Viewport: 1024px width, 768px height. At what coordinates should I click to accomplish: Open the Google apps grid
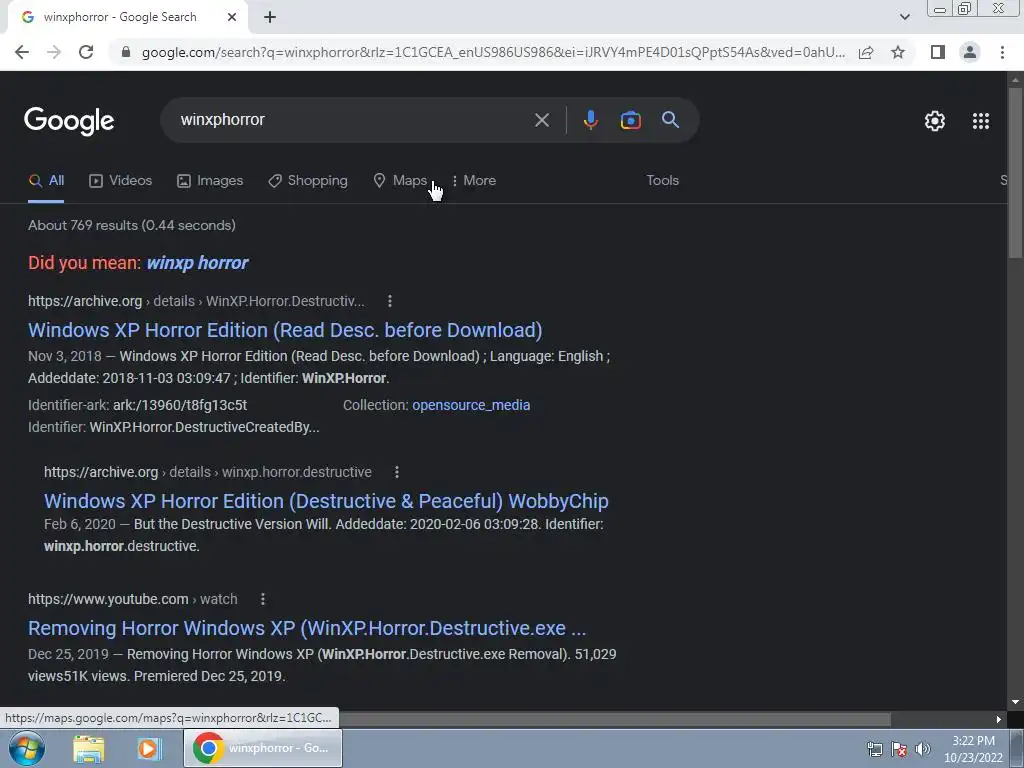[x=981, y=121]
